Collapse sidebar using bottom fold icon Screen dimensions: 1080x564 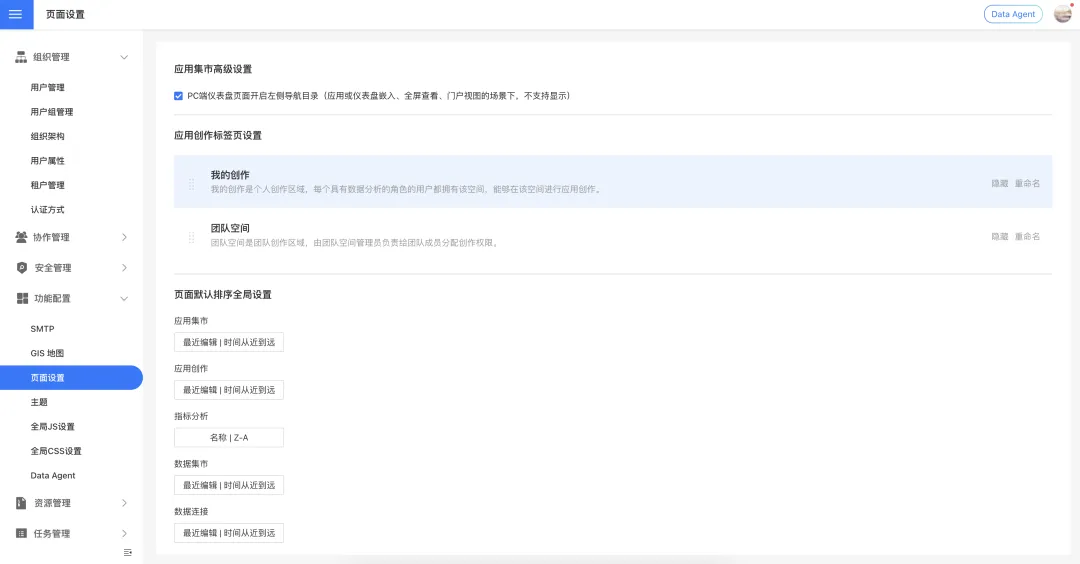pyautogui.click(x=127, y=552)
